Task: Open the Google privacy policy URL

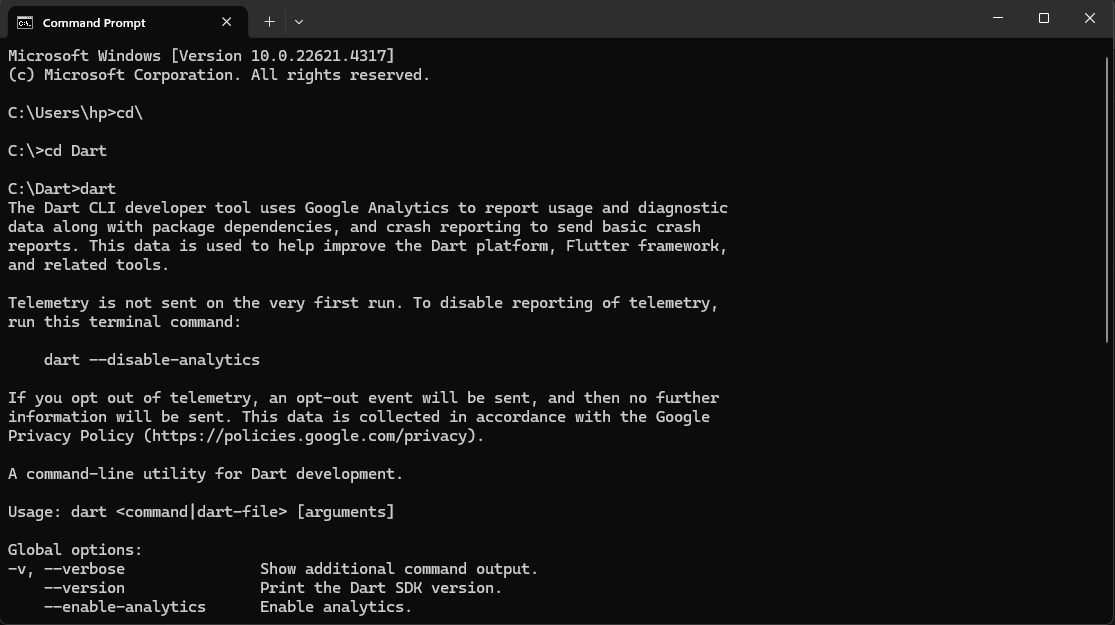Action: pos(312,436)
